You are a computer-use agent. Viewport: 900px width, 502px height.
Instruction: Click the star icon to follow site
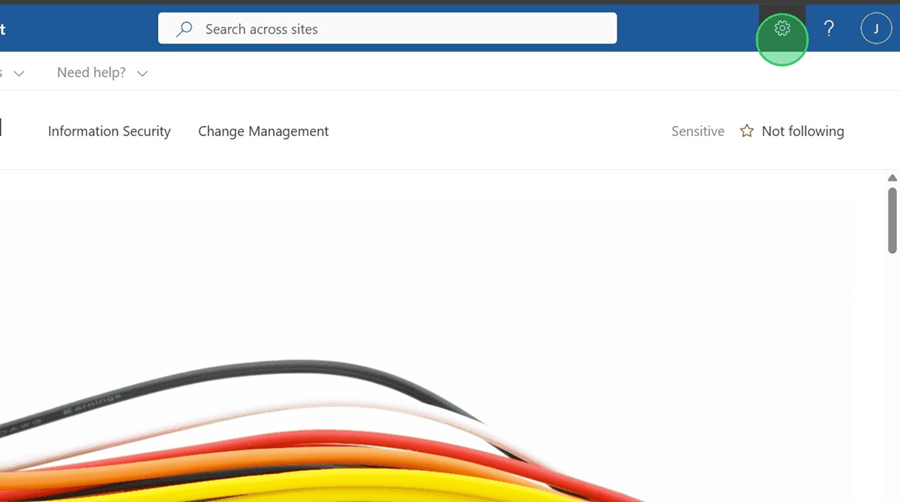(746, 131)
